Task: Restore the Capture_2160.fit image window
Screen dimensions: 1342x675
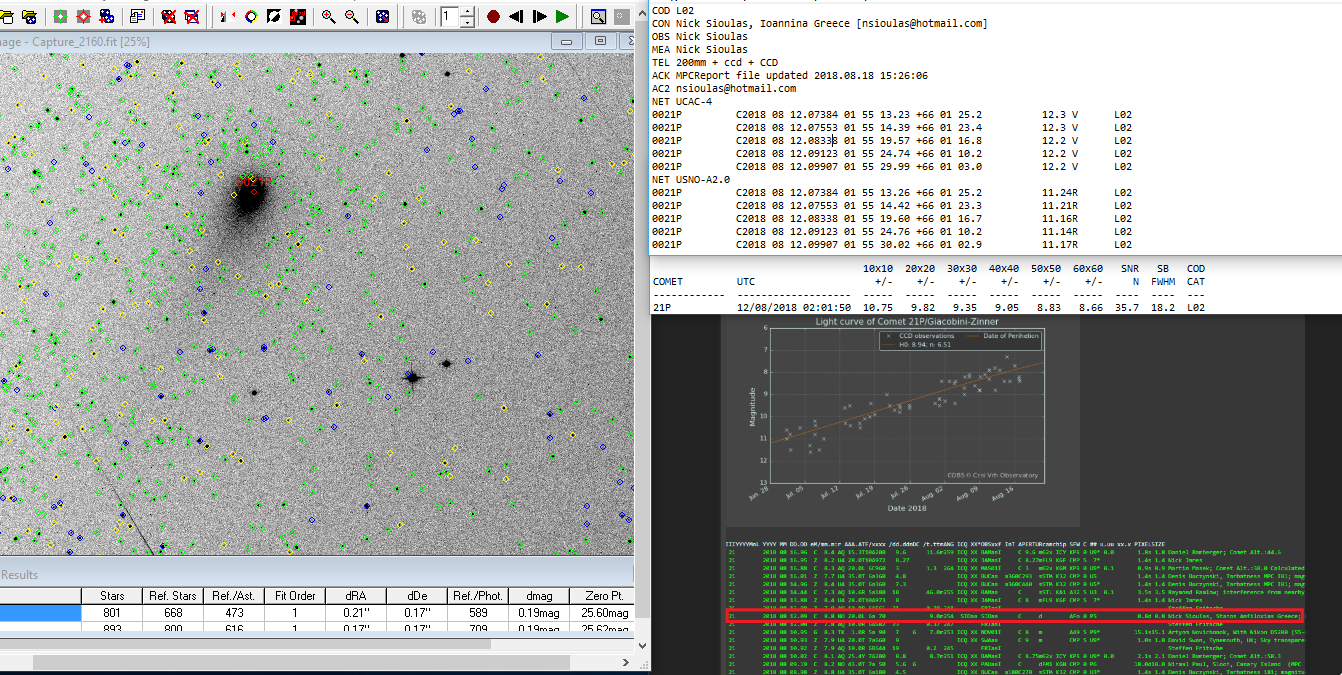Action: 600,41
